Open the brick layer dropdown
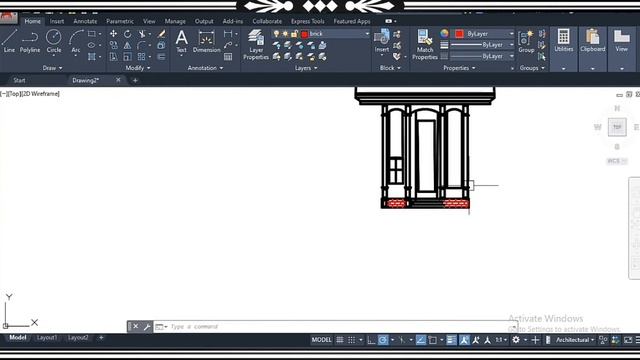The width and height of the screenshot is (640, 360). coord(367,34)
